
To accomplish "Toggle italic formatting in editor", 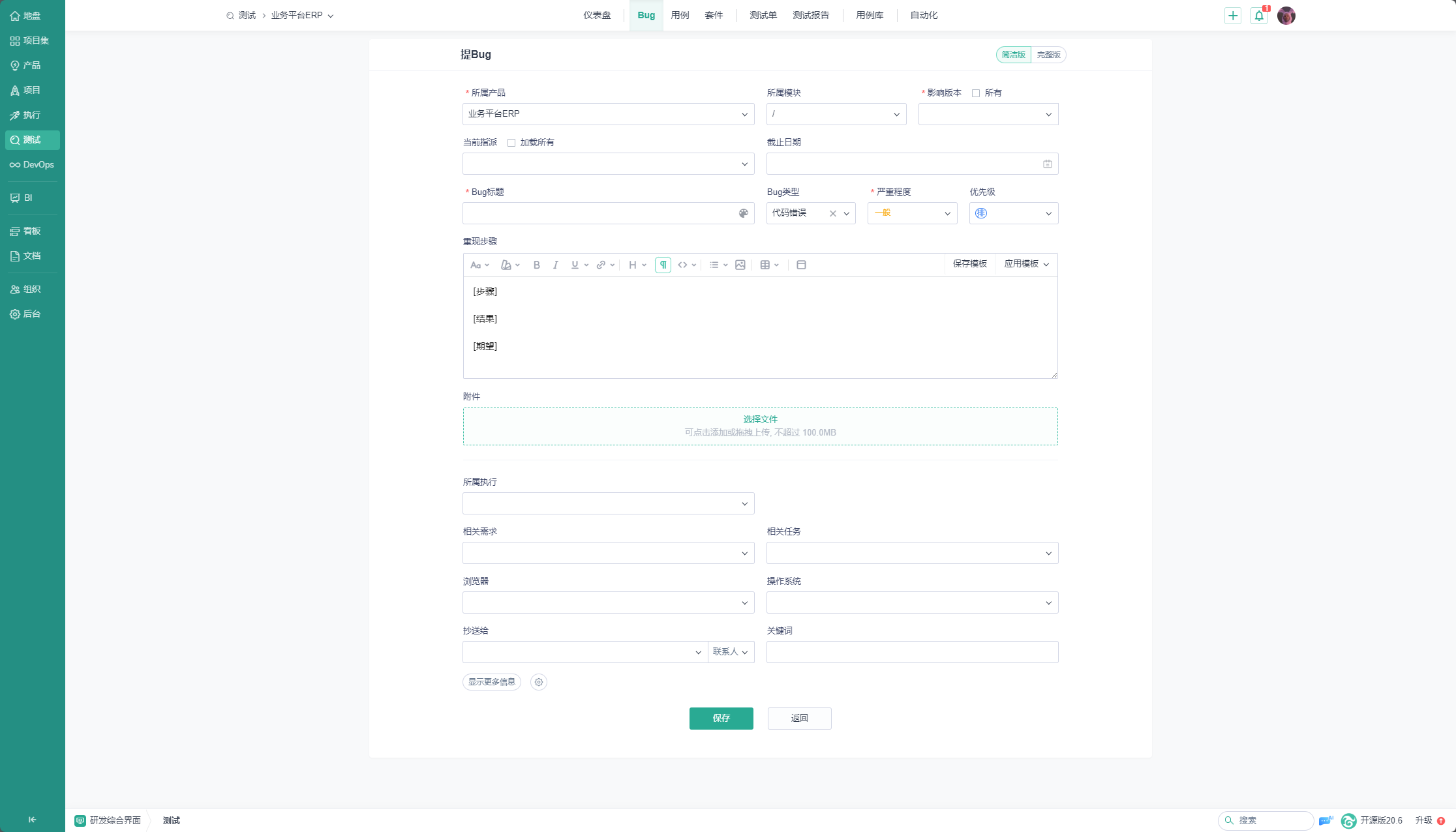I will pyautogui.click(x=555, y=265).
